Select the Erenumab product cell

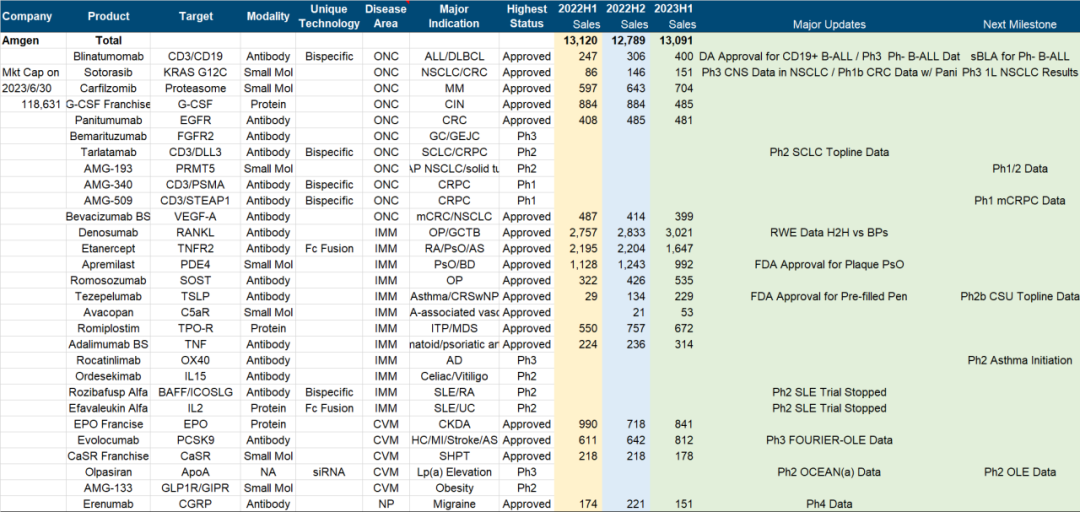click(108, 504)
